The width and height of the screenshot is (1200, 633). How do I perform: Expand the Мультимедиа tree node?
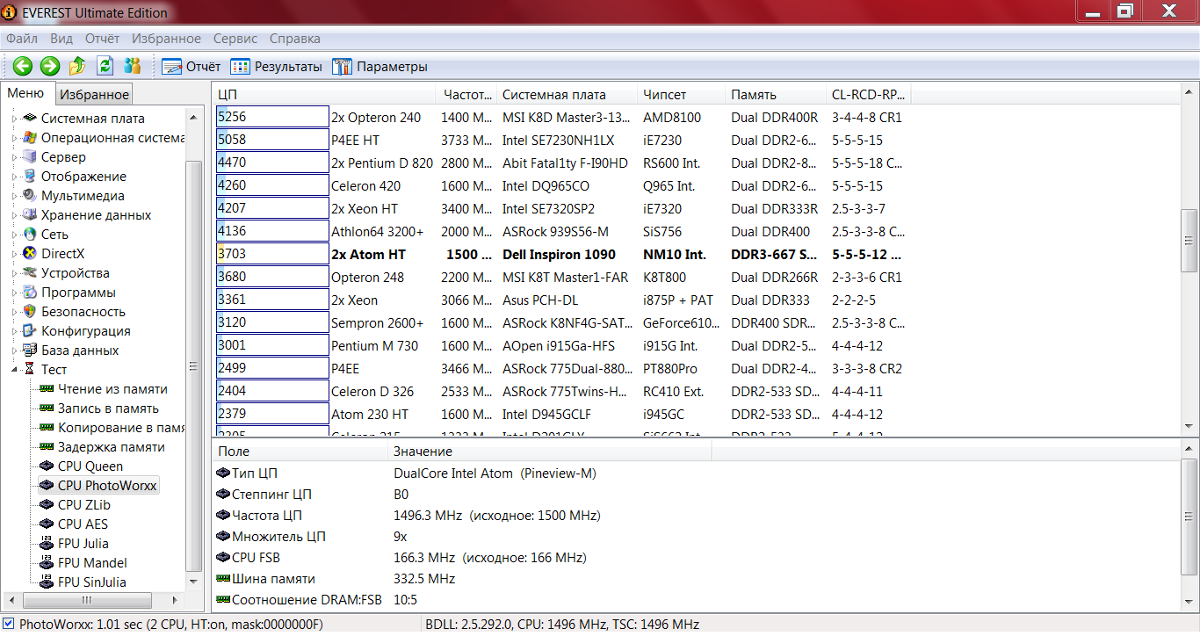pos(15,196)
